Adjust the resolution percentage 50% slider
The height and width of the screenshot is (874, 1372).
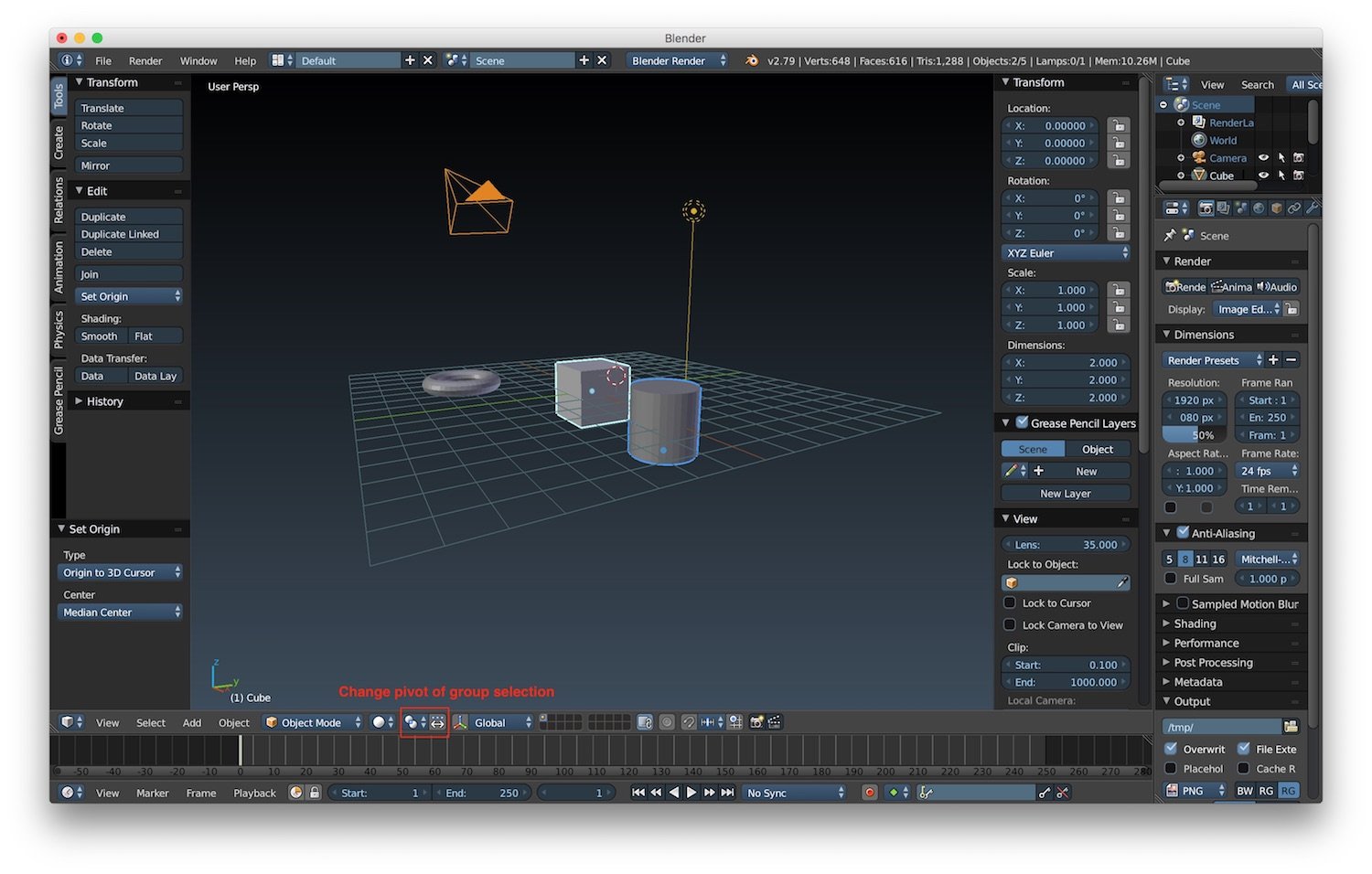1195,435
